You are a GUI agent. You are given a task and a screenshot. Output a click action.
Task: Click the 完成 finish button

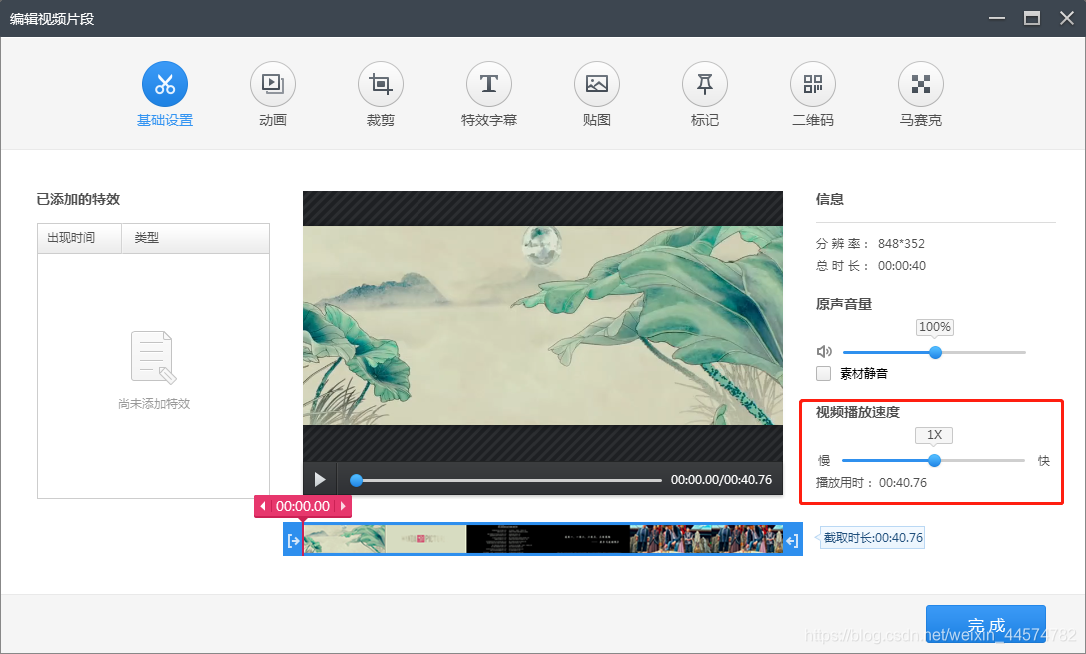tap(986, 624)
